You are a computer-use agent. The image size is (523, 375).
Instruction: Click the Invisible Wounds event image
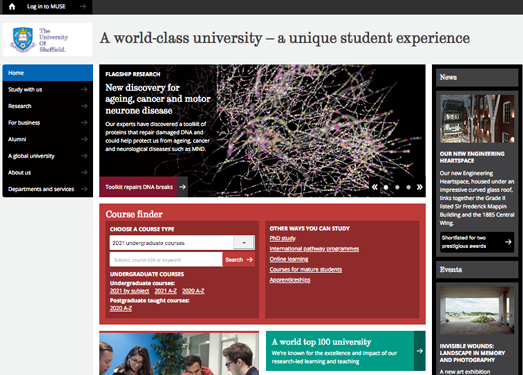[477, 310]
